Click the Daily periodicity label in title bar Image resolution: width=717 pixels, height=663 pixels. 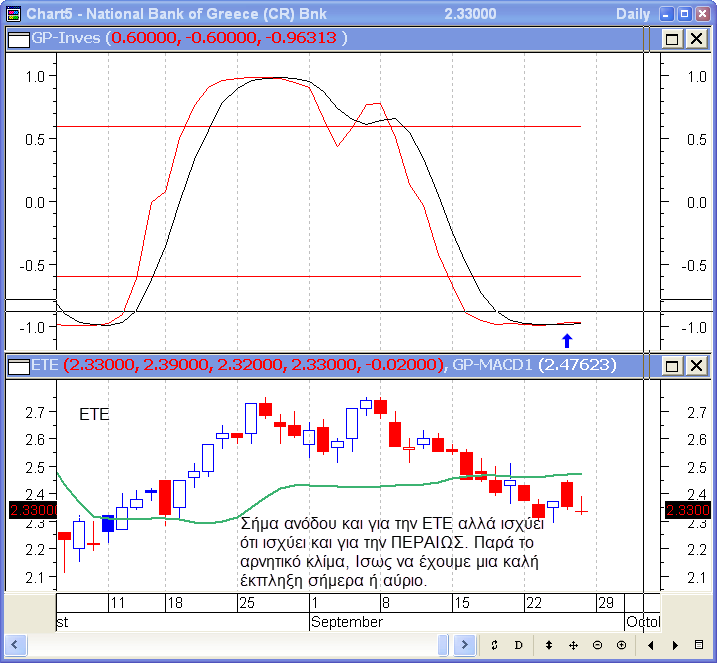pos(632,14)
